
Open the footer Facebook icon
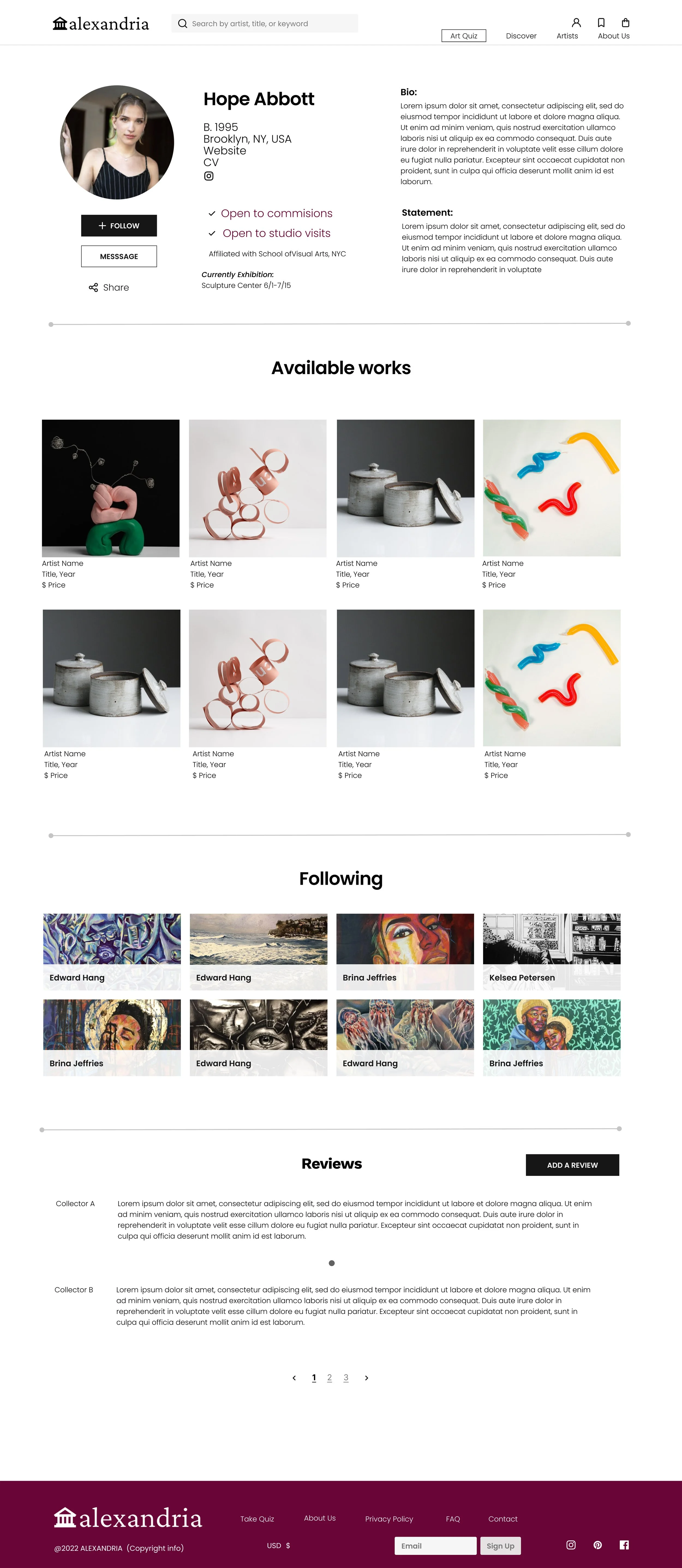pos(624,1545)
